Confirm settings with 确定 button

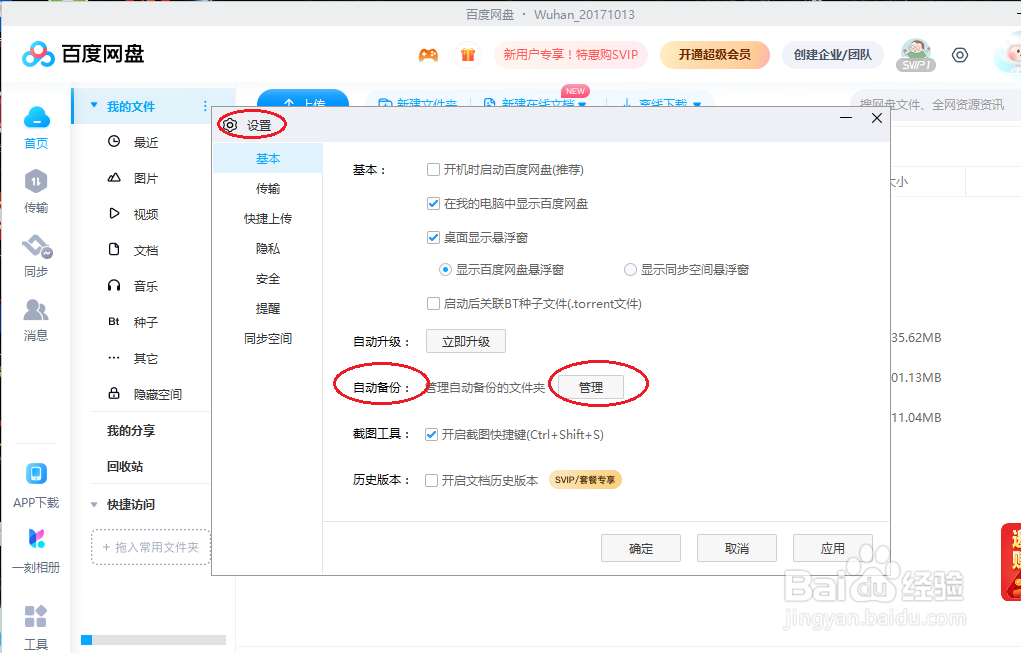click(641, 548)
